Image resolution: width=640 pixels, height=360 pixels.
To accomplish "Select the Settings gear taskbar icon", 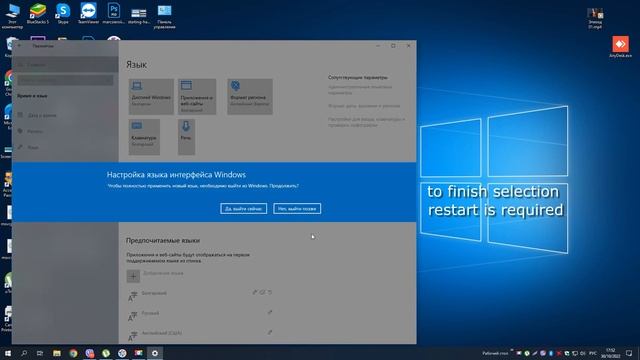I will (155, 353).
